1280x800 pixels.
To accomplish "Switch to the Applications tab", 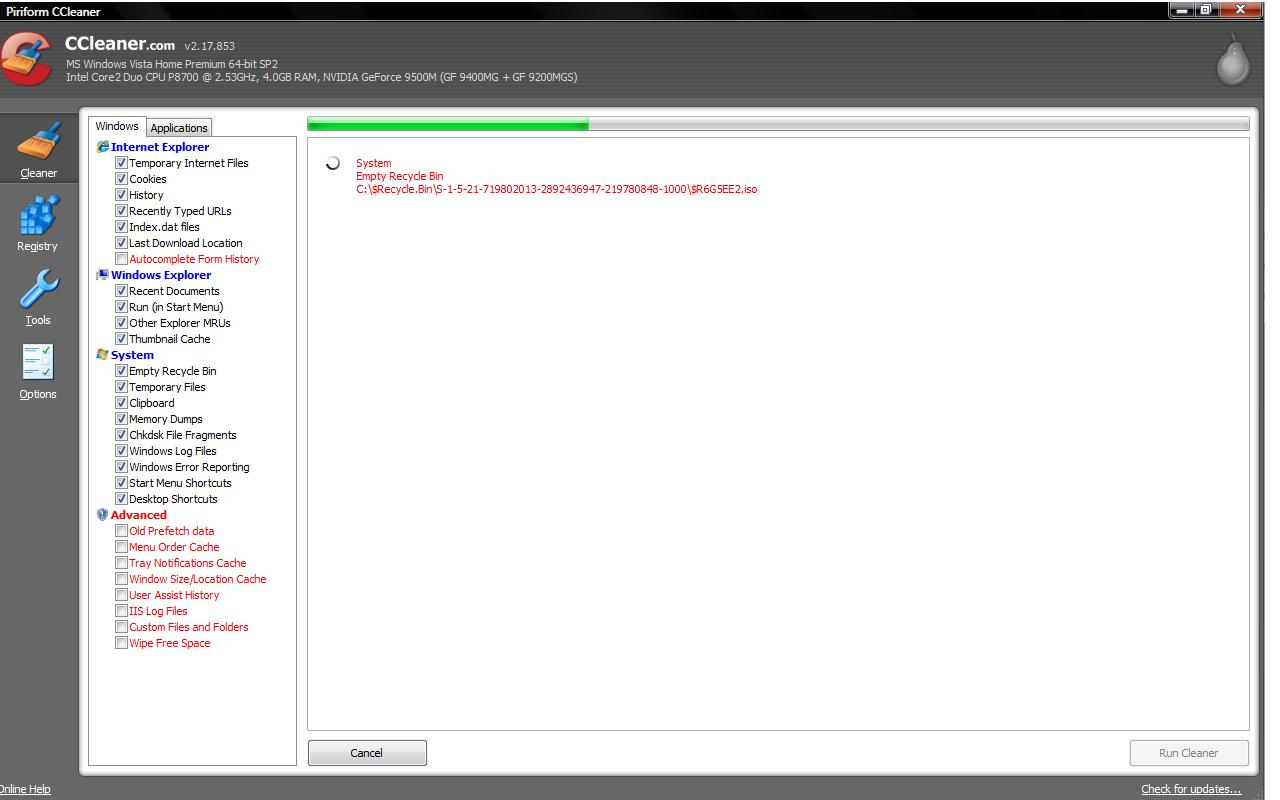I will (x=179, y=128).
